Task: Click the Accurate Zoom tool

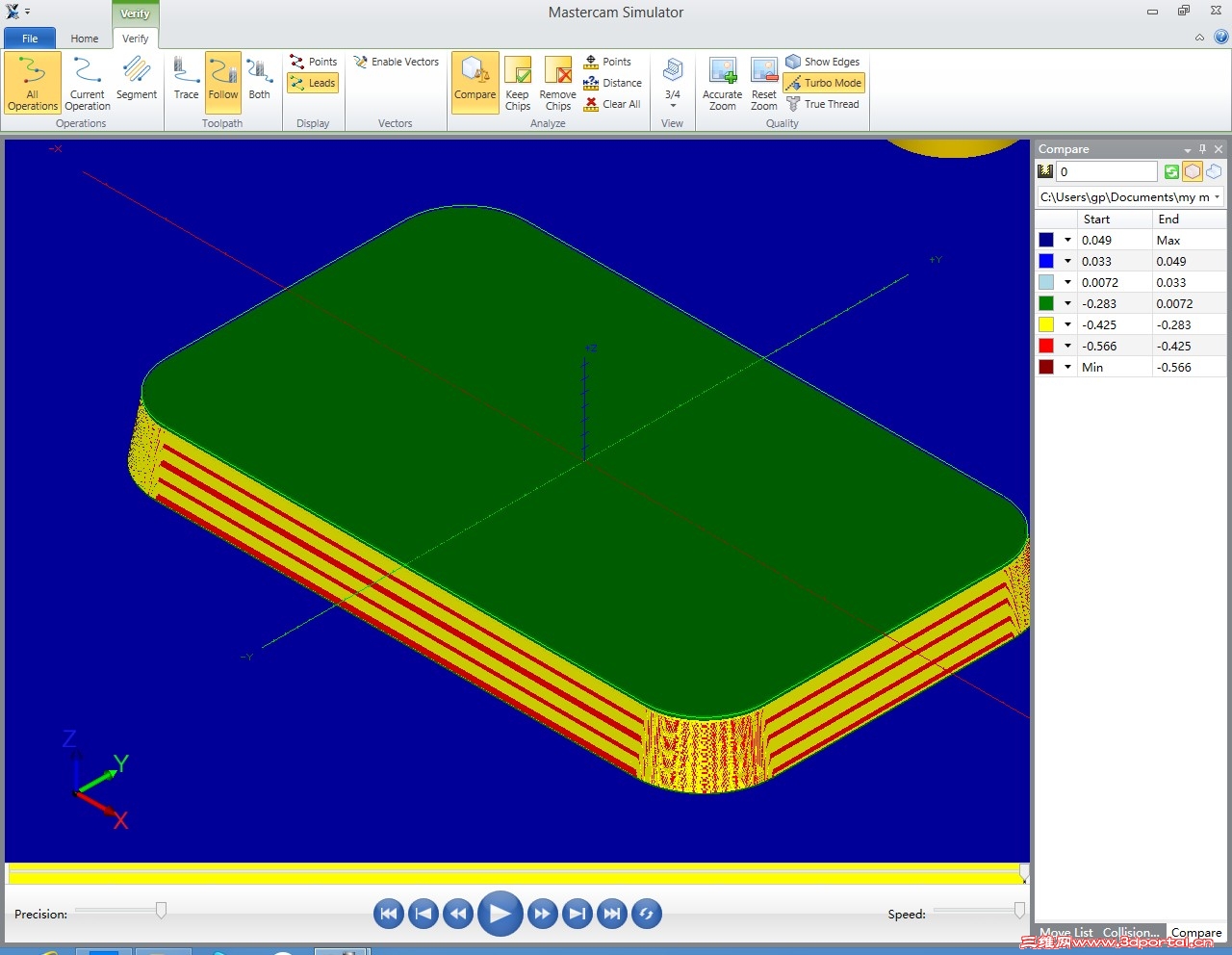Action: [x=723, y=83]
